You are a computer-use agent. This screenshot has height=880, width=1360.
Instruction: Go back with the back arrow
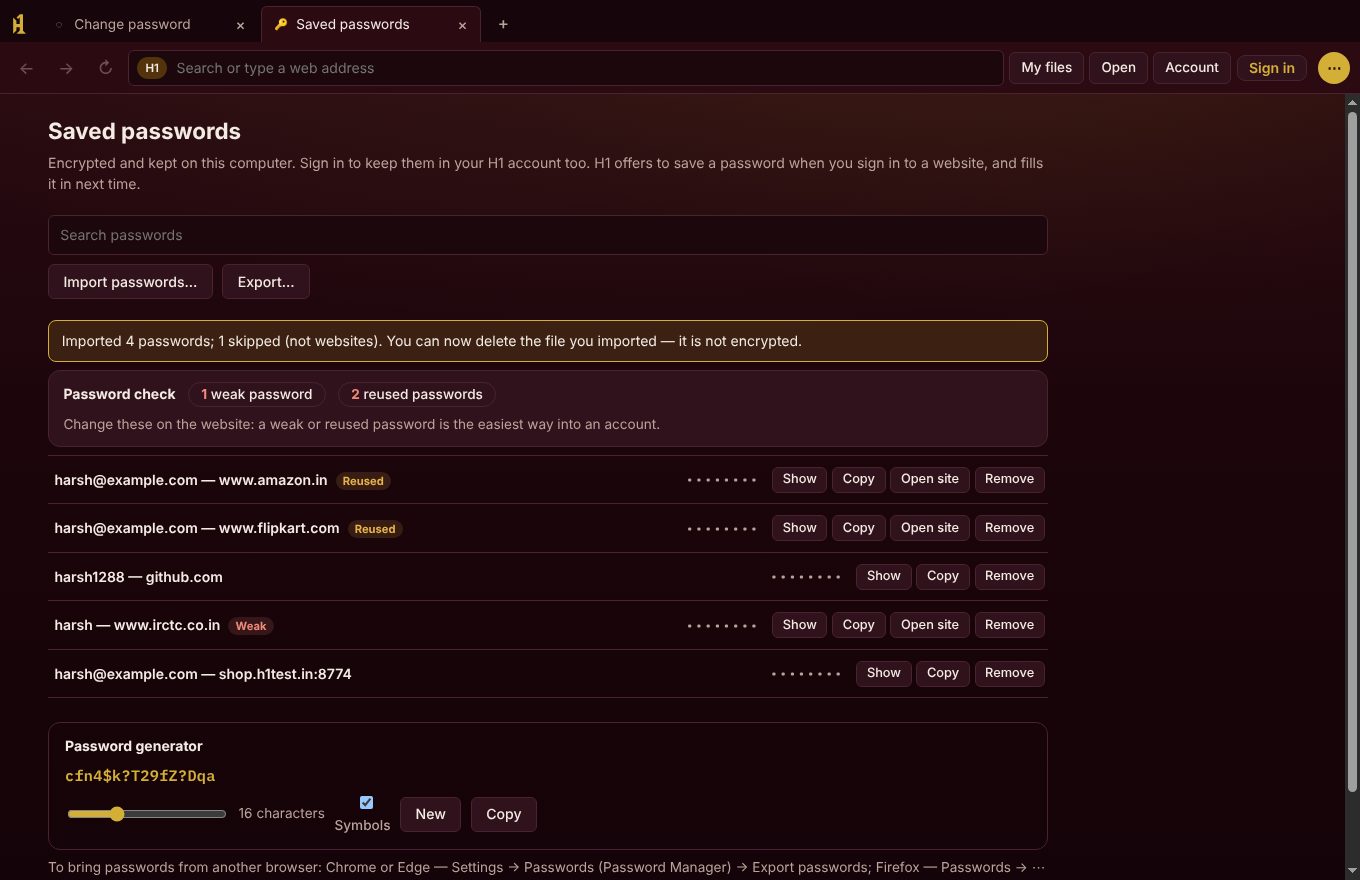[x=27, y=68]
